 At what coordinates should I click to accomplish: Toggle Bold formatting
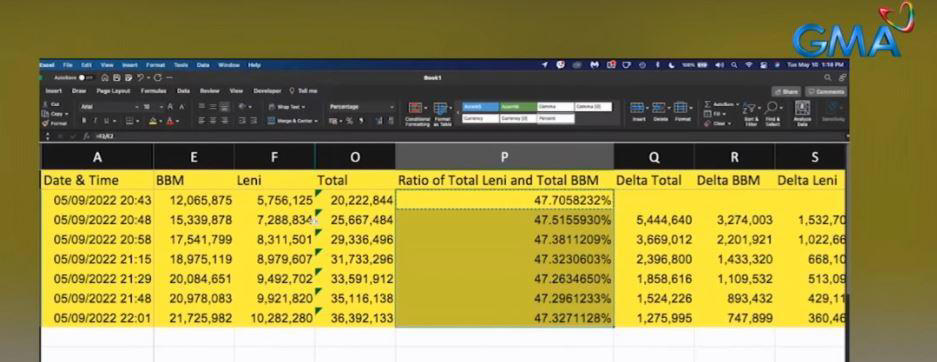pyautogui.click(x=84, y=121)
